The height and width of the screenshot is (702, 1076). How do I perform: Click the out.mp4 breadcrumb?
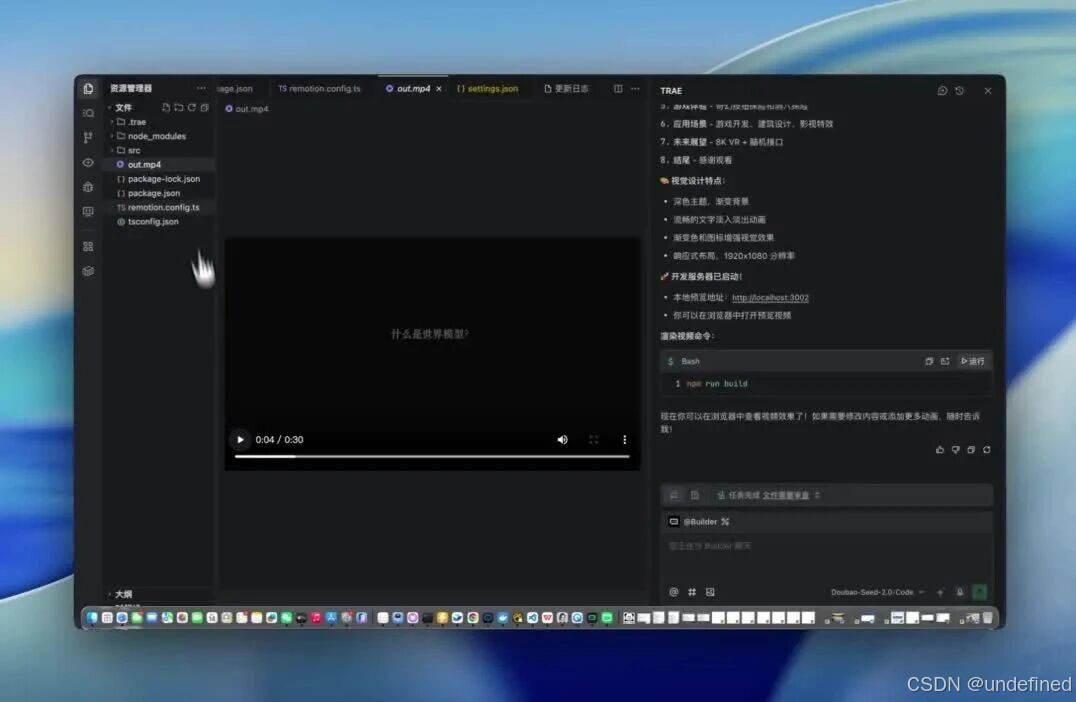[247, 109]
